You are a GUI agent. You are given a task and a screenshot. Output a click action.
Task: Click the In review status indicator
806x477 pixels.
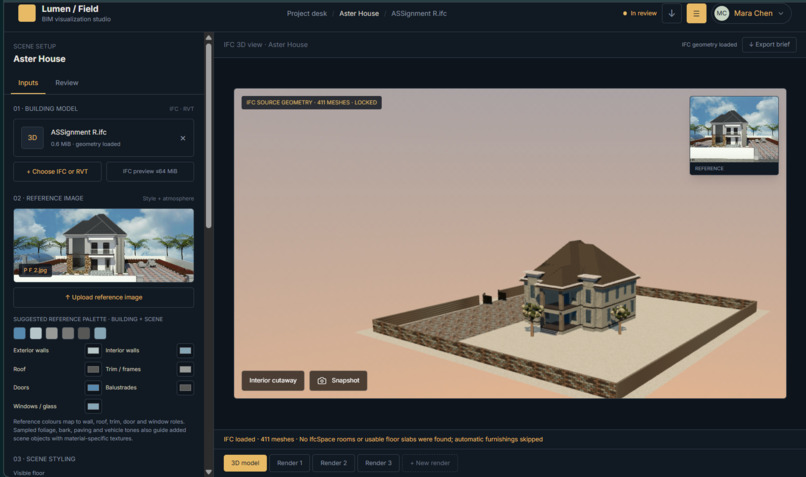pyautogui.click(x=639, y=13)
